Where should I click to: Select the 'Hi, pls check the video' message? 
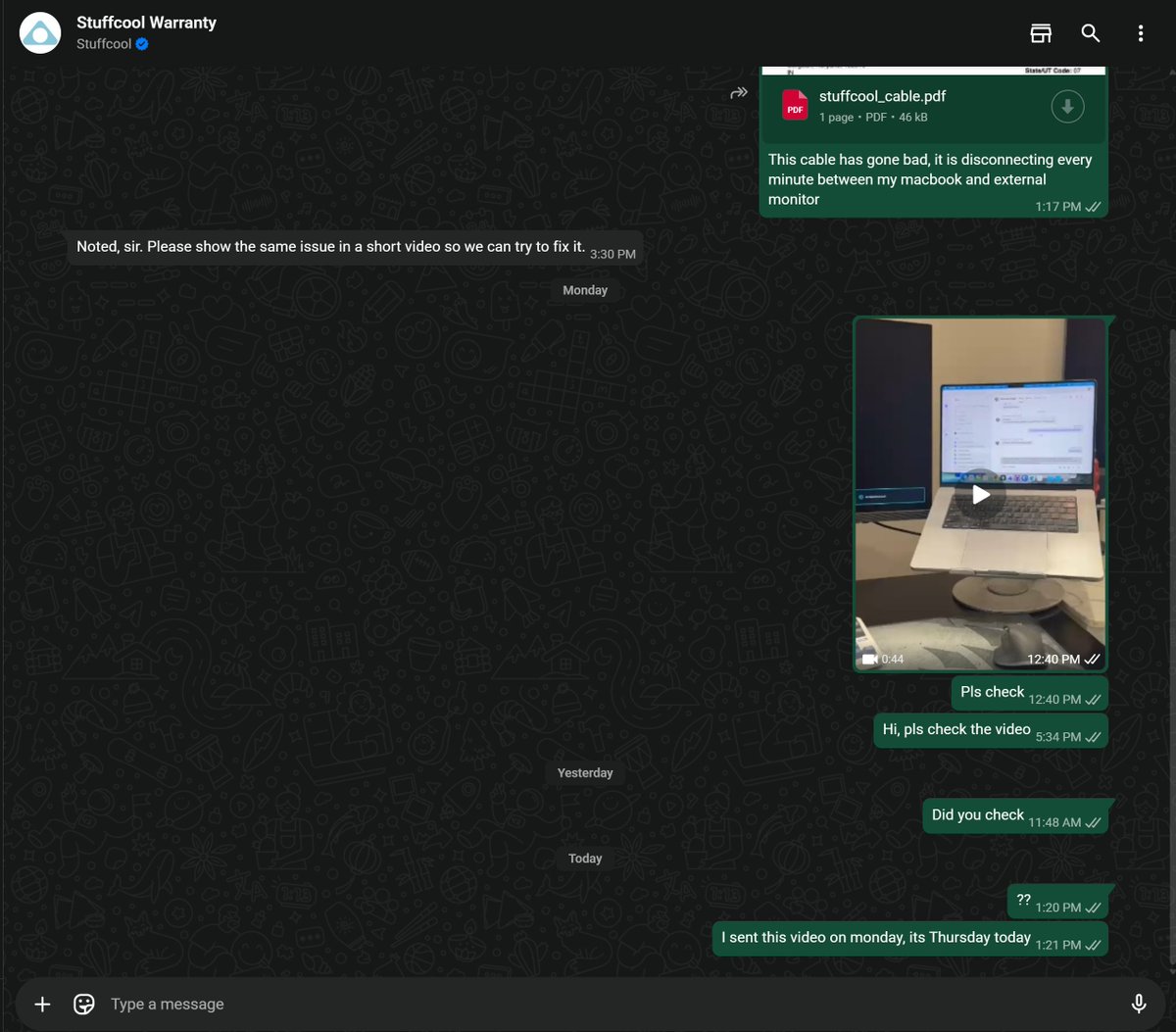pos(991,730)
